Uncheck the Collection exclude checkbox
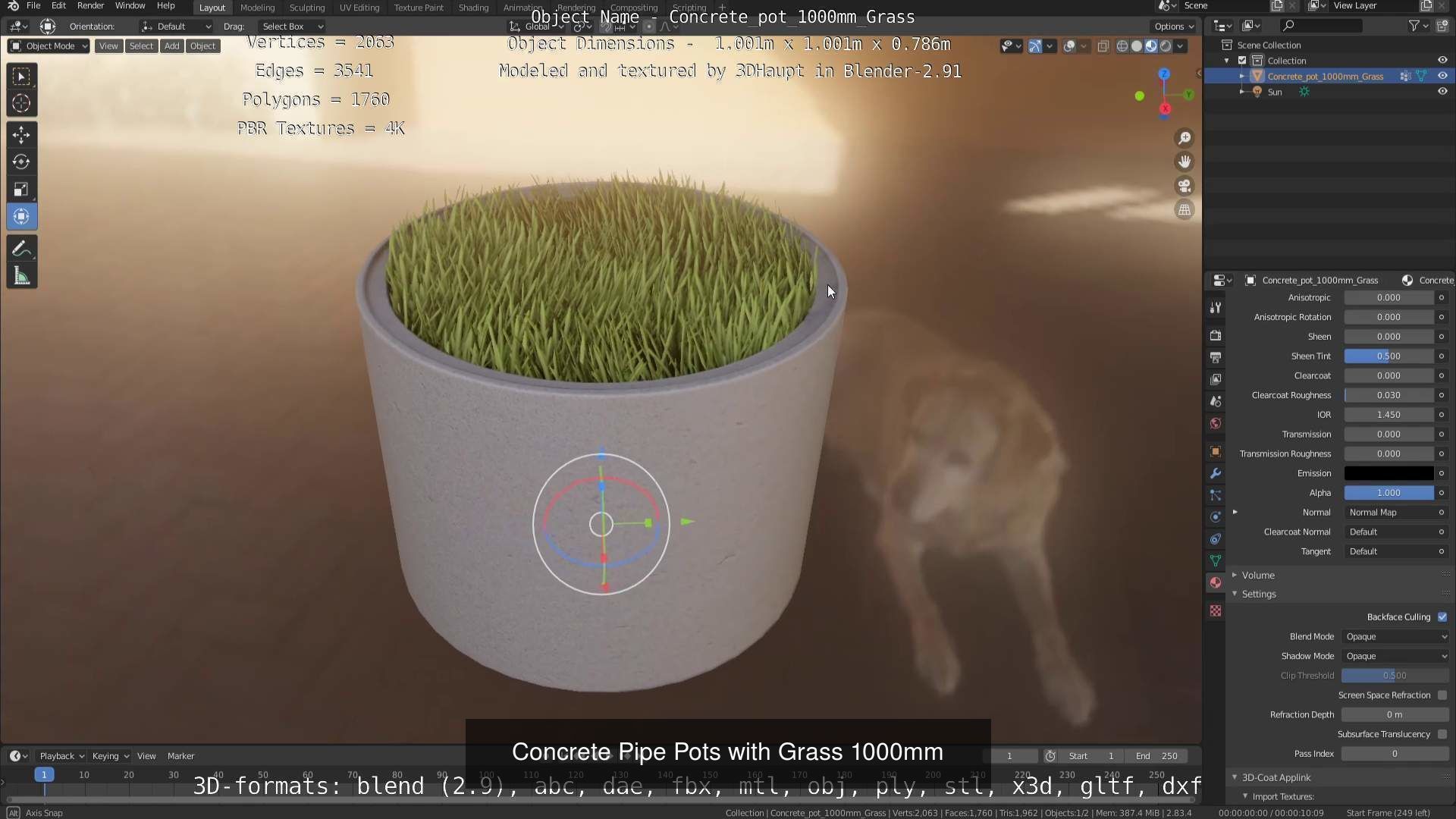This screenshot has height=819, width=1456. pos(1242,61)
